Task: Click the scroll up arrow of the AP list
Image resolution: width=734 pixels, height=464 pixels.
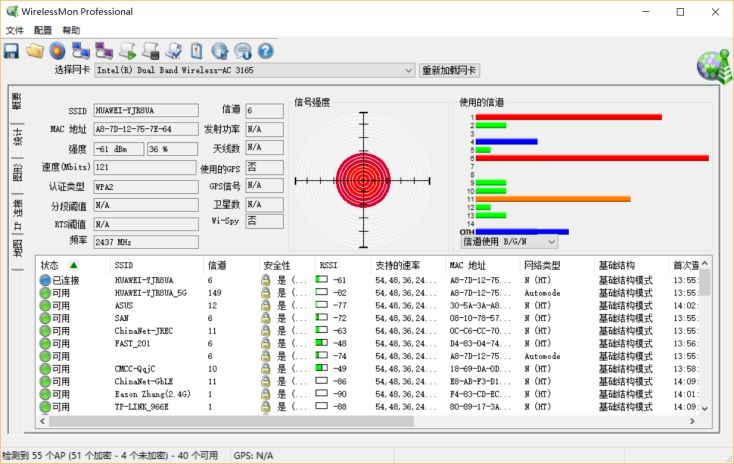Action: click(705, 264)
